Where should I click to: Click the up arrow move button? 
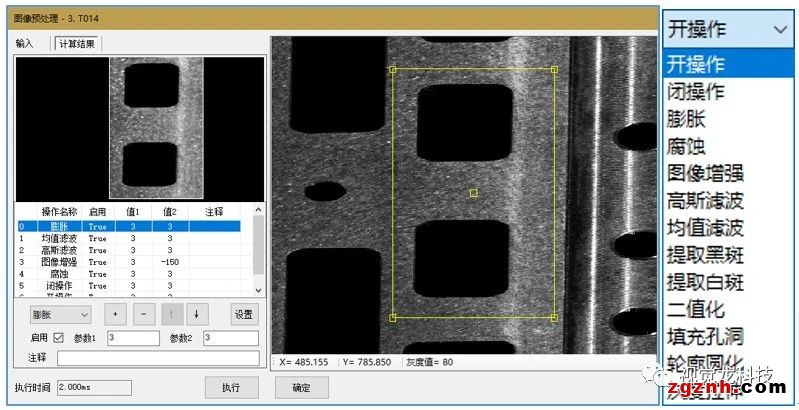click(x=170, y=314)
